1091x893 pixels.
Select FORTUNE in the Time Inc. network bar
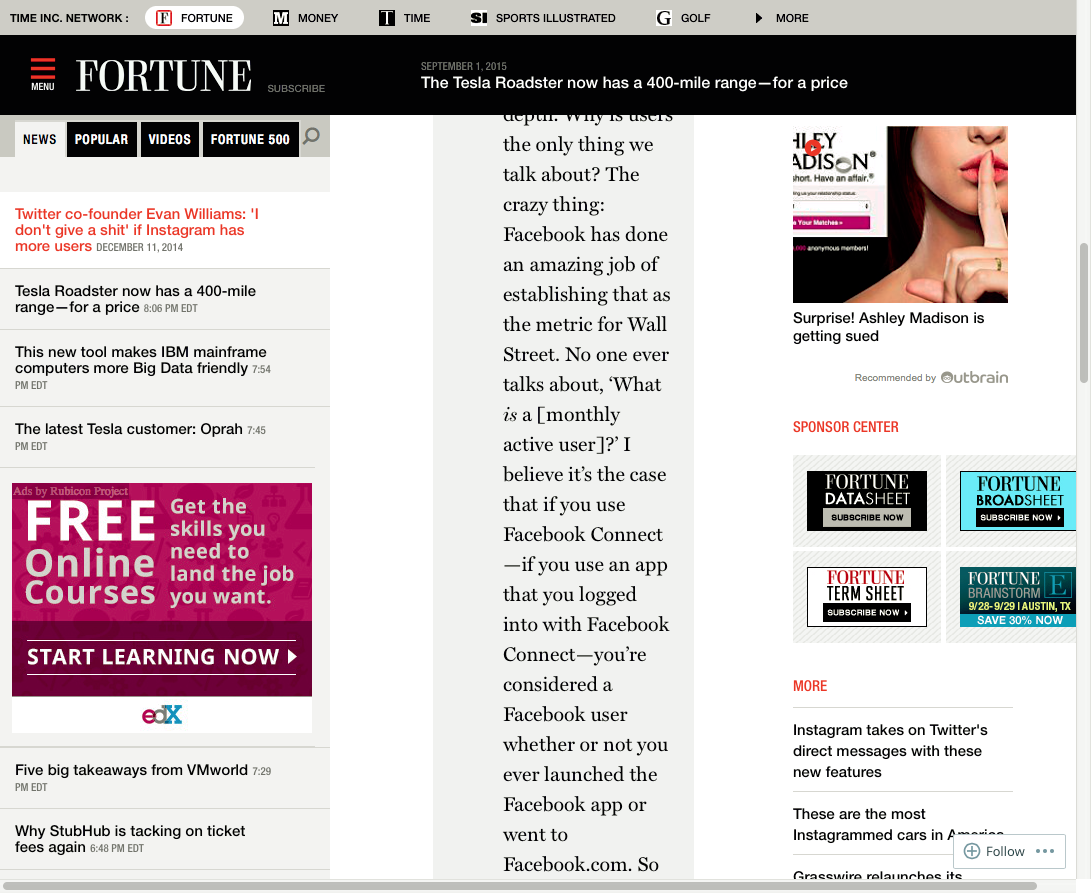[194, 18]
